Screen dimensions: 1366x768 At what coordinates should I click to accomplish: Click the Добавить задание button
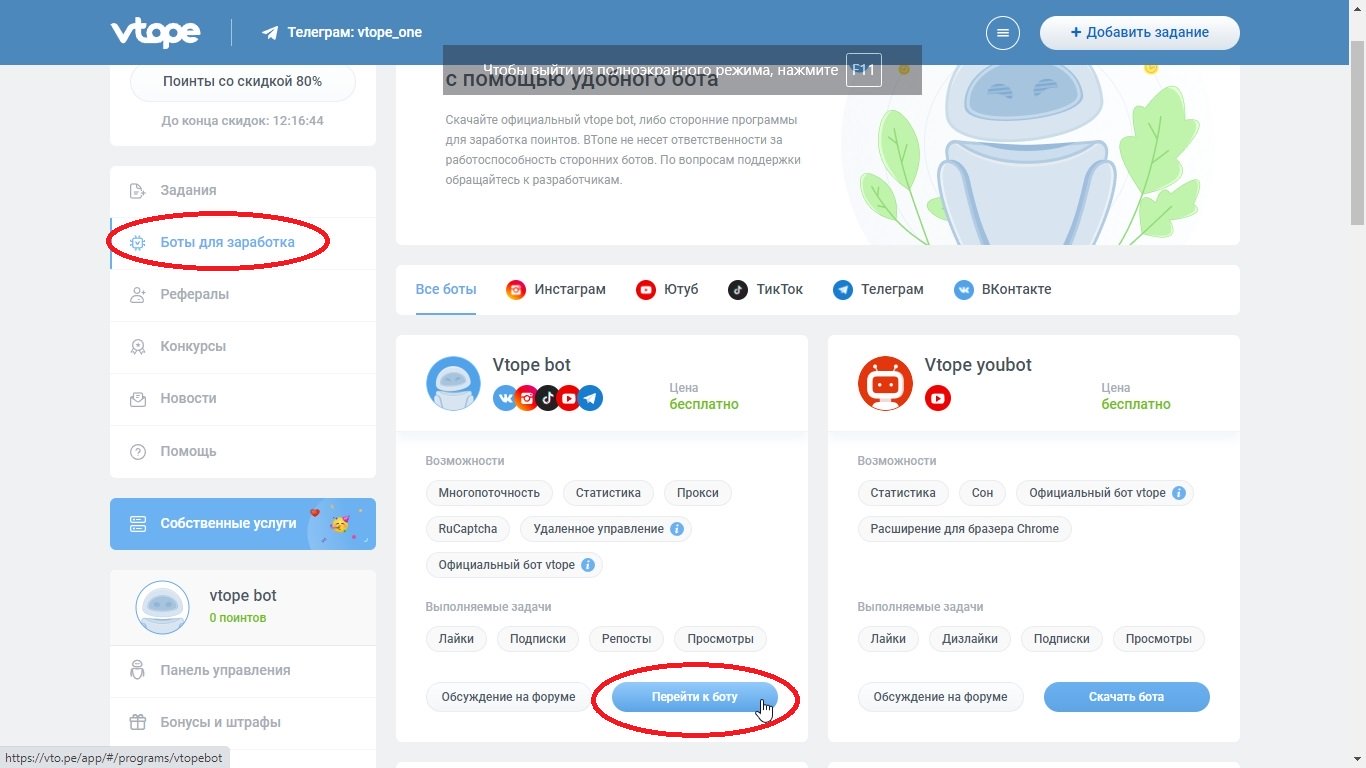(x=1140, y=33)
